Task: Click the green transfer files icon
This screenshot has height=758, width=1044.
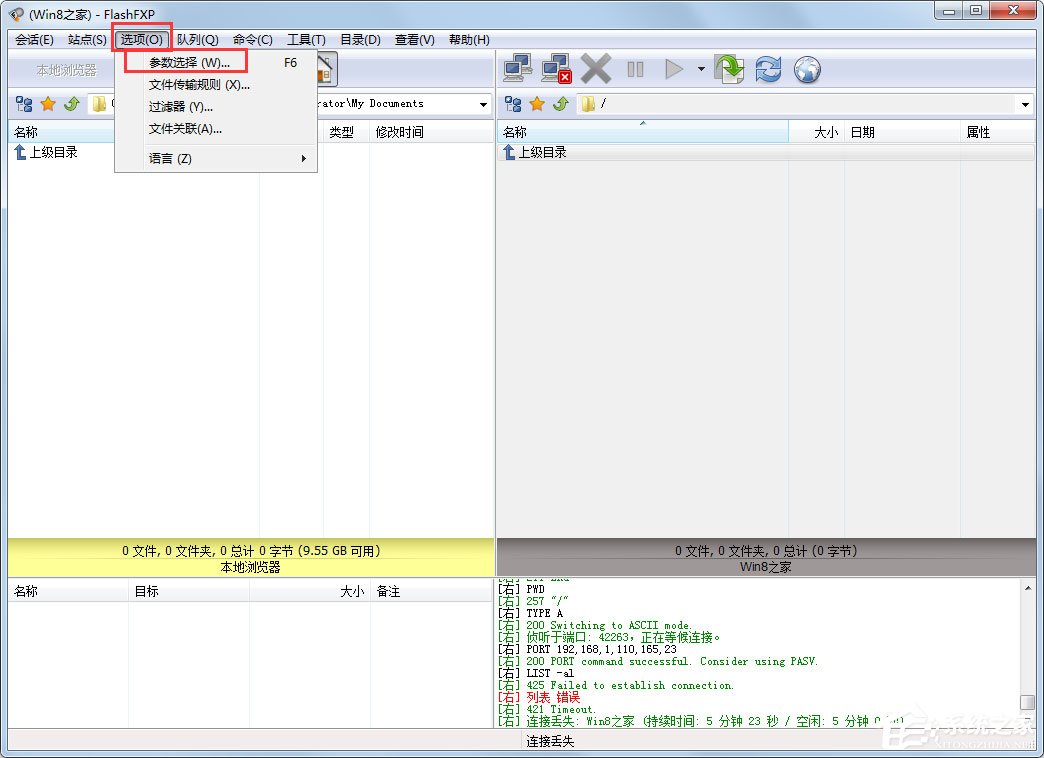Action: [x=728, y=69]
